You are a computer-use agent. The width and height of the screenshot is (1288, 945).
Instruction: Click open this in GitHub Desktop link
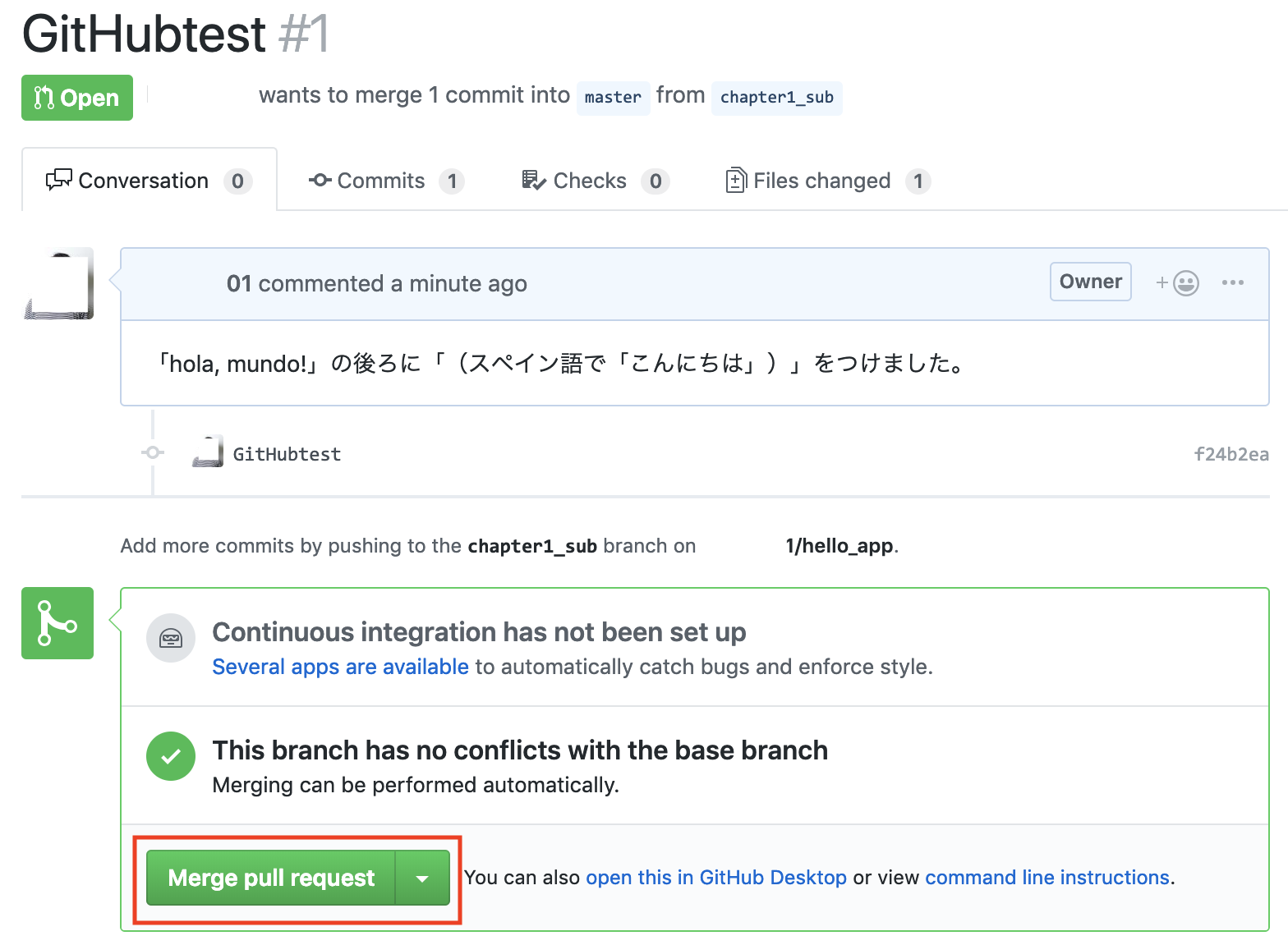(x=715, y=878)
